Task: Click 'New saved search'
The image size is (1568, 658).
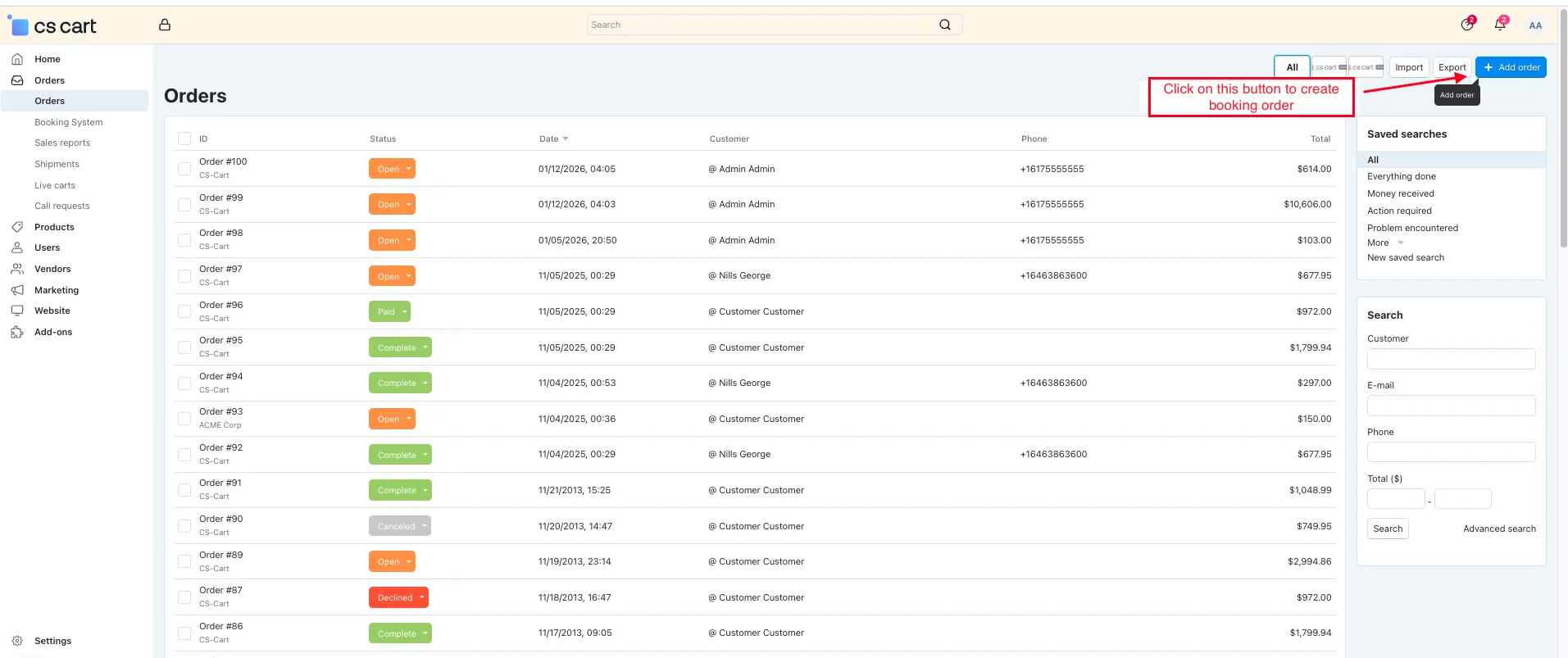Action: [1406, 257]
